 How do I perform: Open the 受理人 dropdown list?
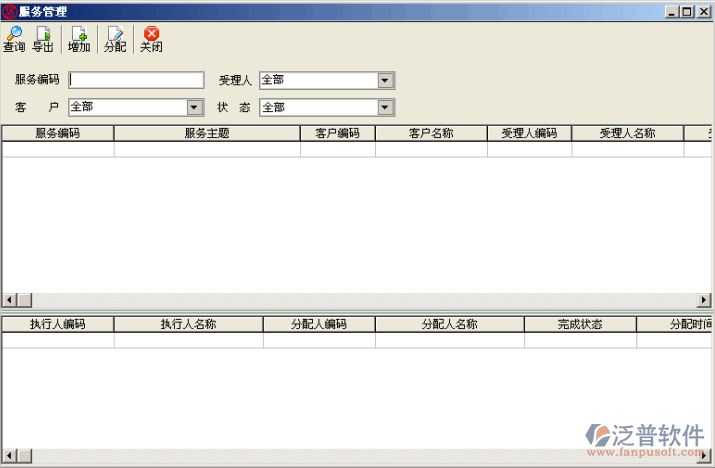385,80
